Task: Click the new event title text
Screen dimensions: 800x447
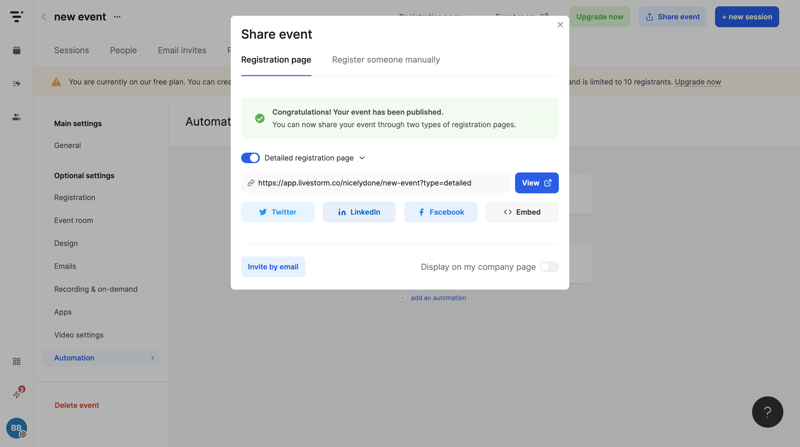Action: [80, 17]
